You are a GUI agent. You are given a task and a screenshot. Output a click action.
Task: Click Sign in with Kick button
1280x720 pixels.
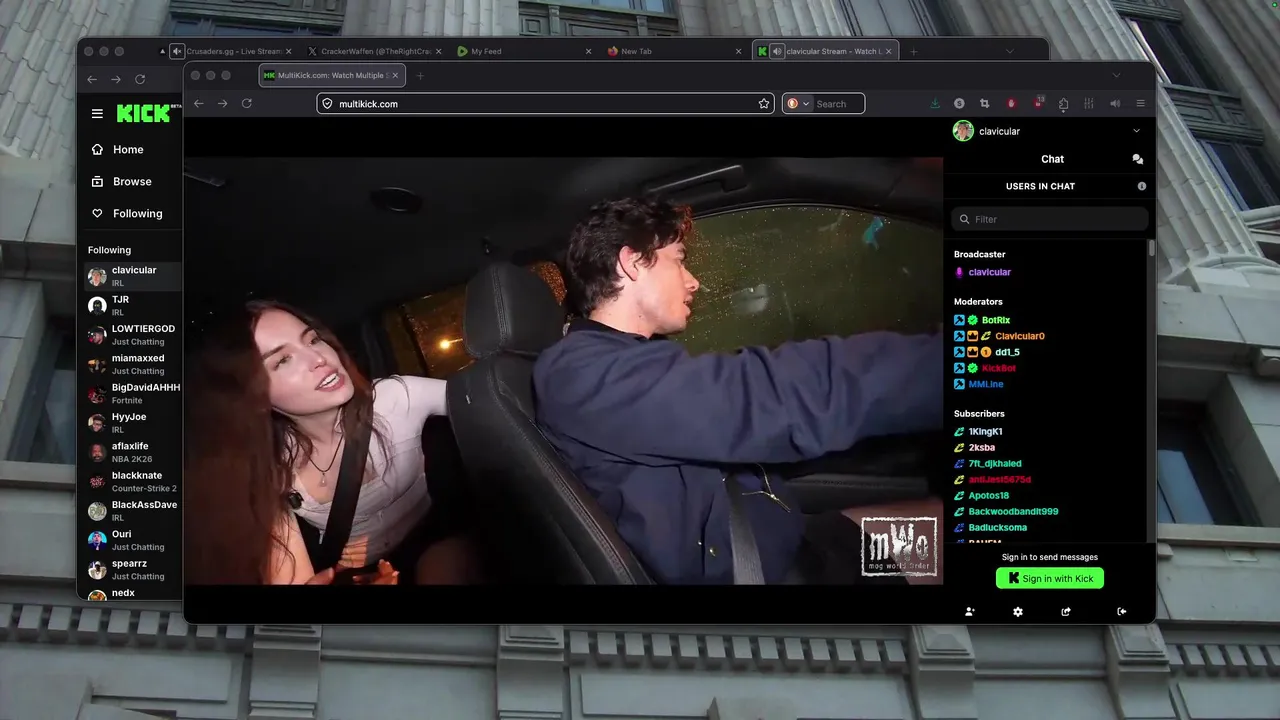(1050, 578)
